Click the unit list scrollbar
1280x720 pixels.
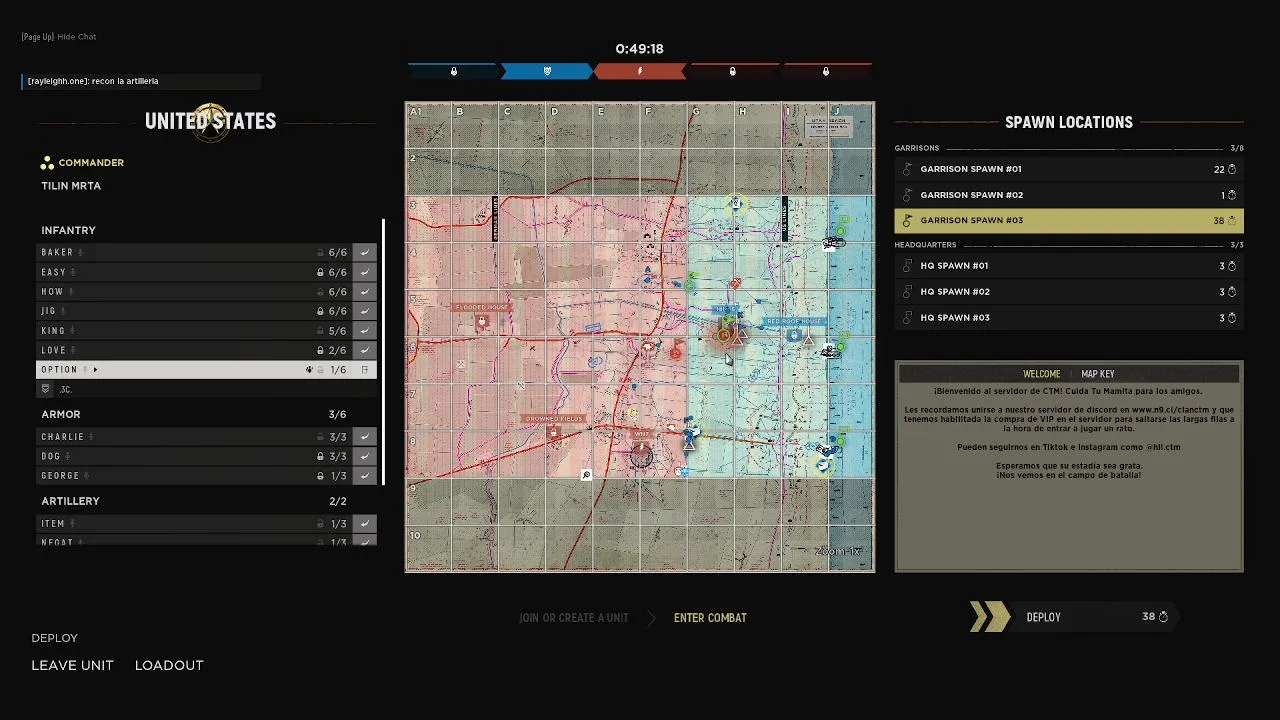coord(384,352)
